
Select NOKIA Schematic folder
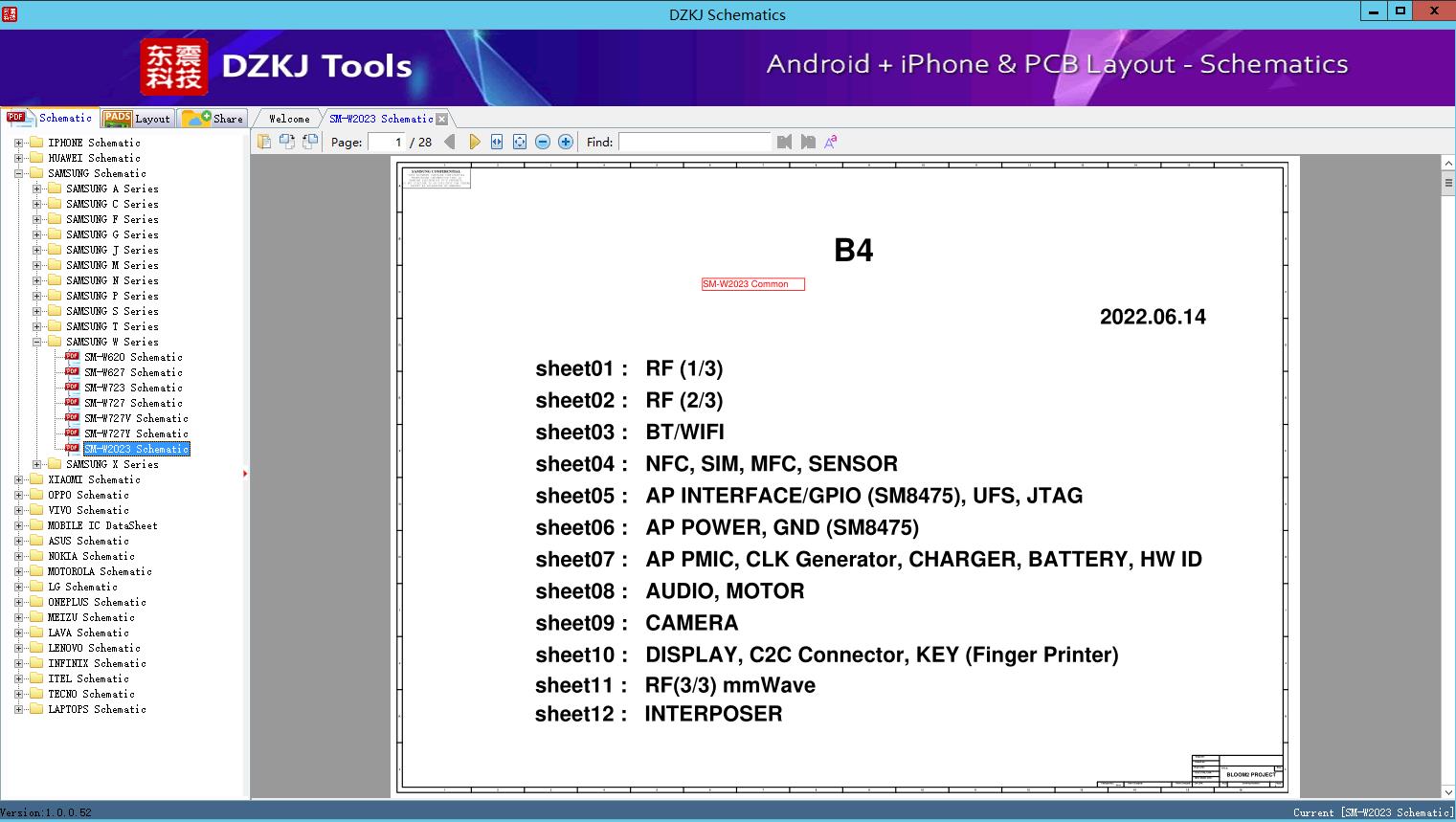tap(91, 556)
